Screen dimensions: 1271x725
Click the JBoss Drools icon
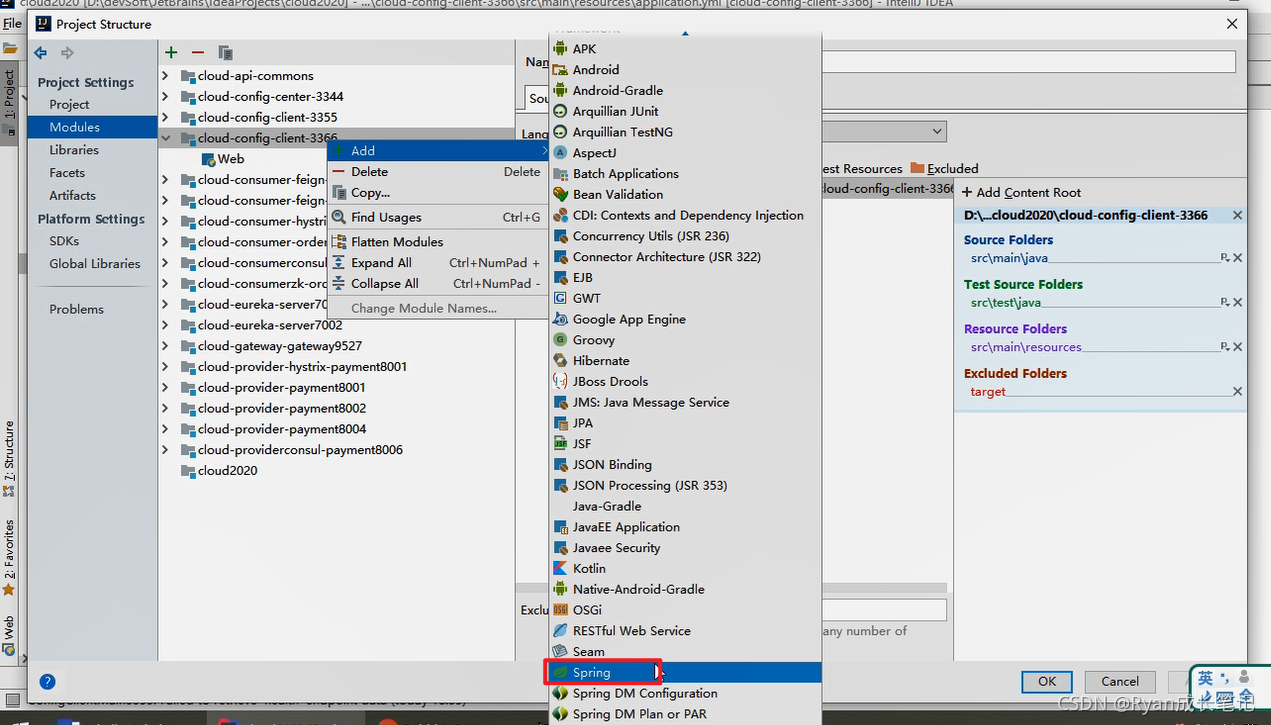point(561,381)
